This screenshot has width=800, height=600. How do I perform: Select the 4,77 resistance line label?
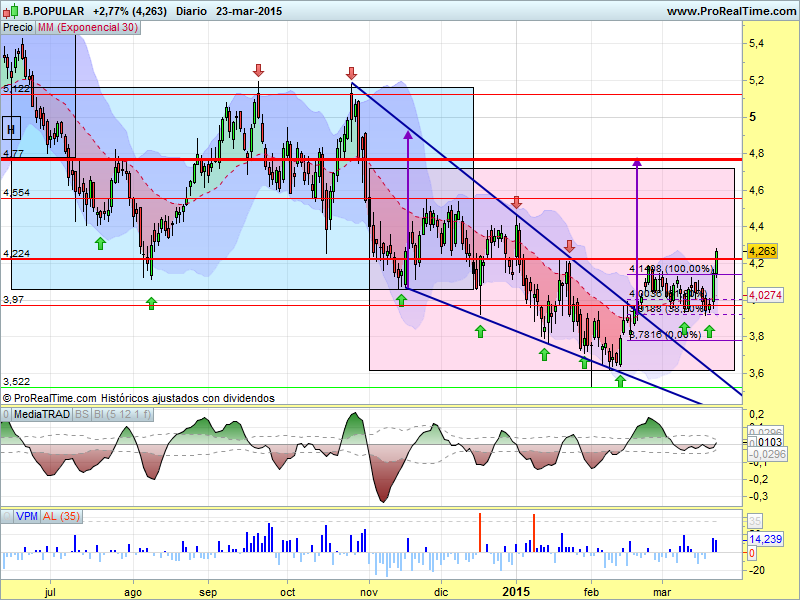coord(13,153)
